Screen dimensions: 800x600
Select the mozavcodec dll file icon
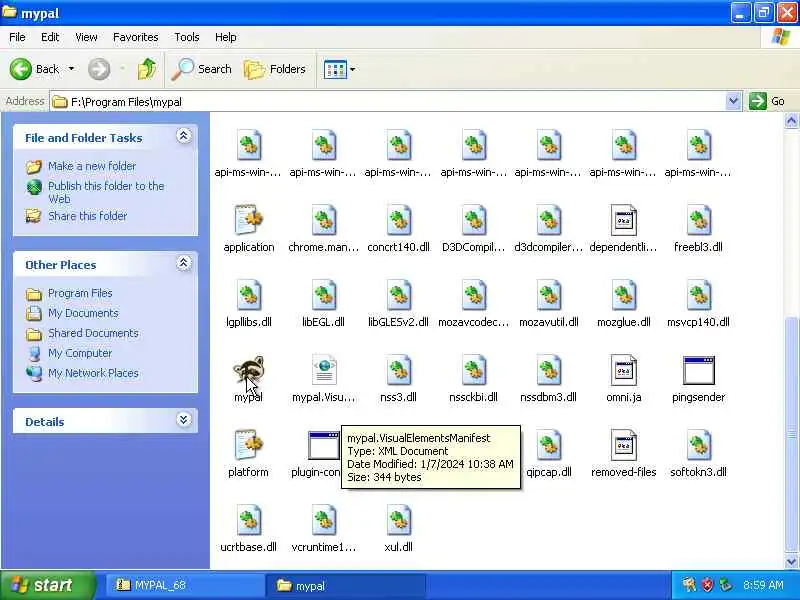click(x=473, y=295)
